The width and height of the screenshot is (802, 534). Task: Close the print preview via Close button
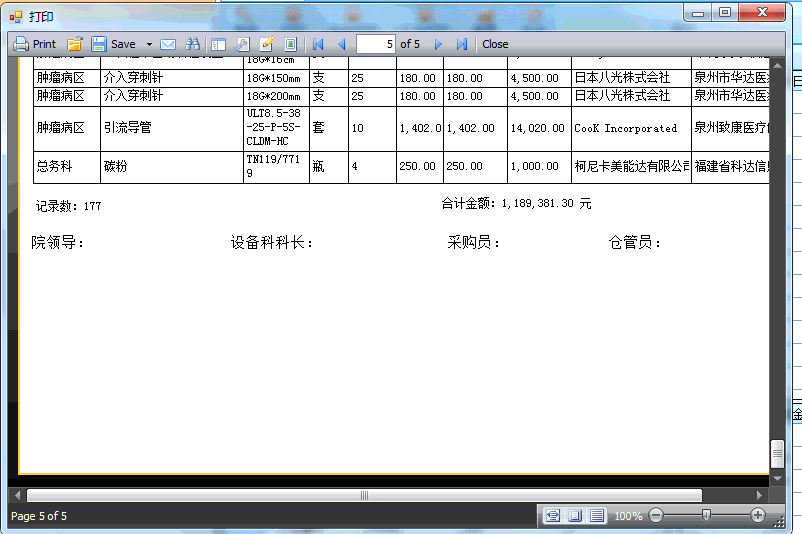(x=495, y=44)
